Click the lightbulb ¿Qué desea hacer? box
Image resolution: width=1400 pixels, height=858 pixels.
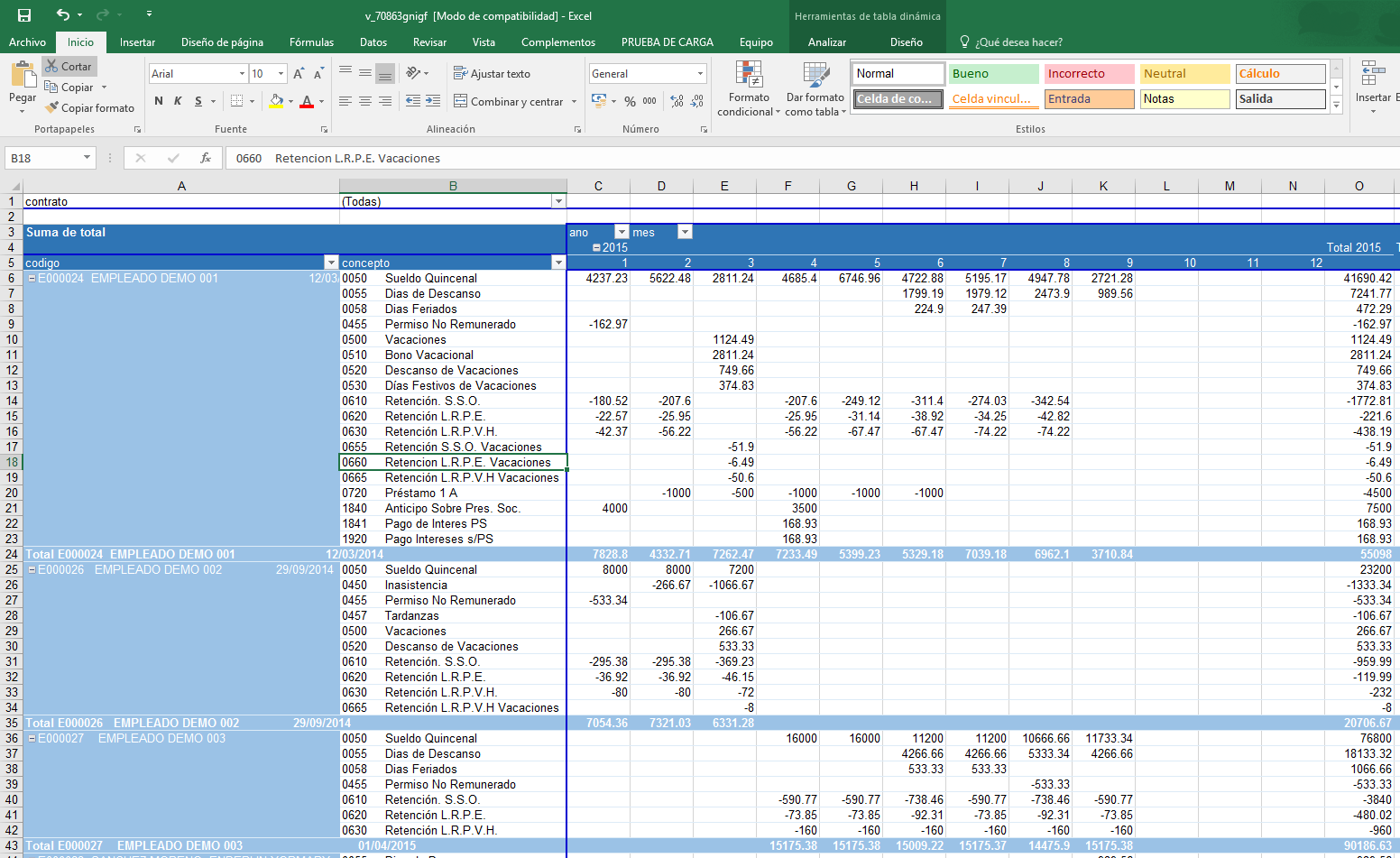tap(1010, 42)
